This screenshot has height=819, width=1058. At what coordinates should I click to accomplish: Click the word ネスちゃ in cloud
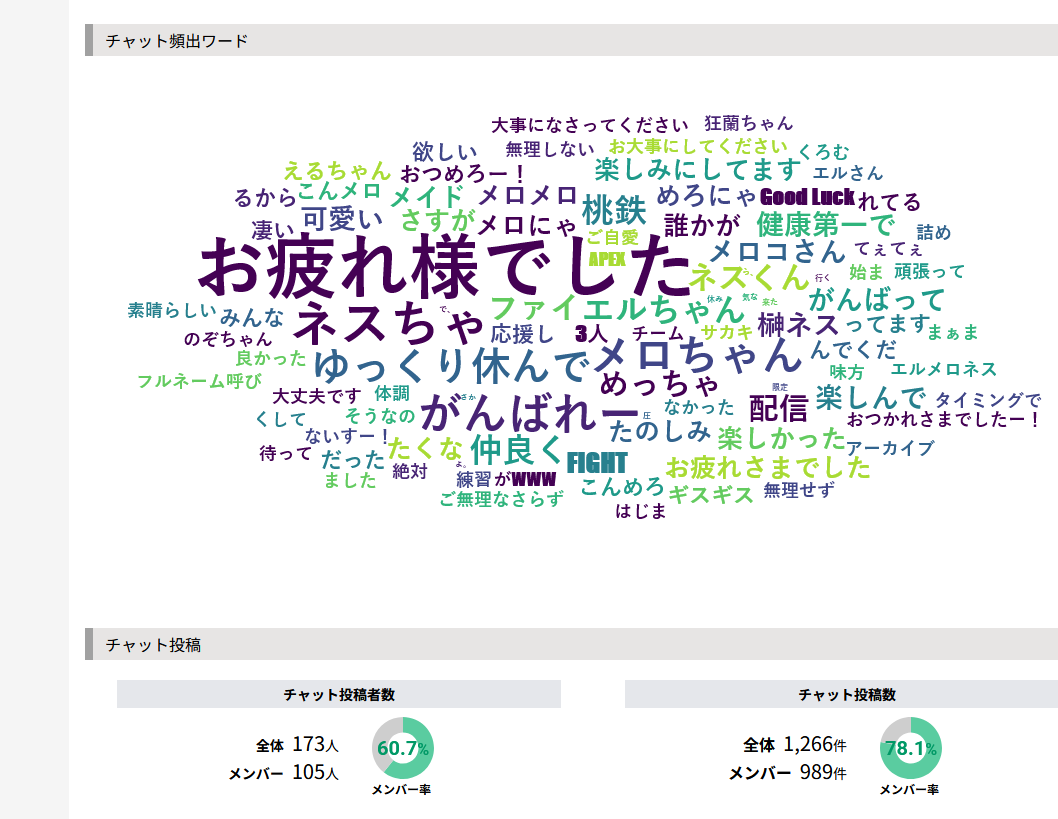tap(389, 322)
